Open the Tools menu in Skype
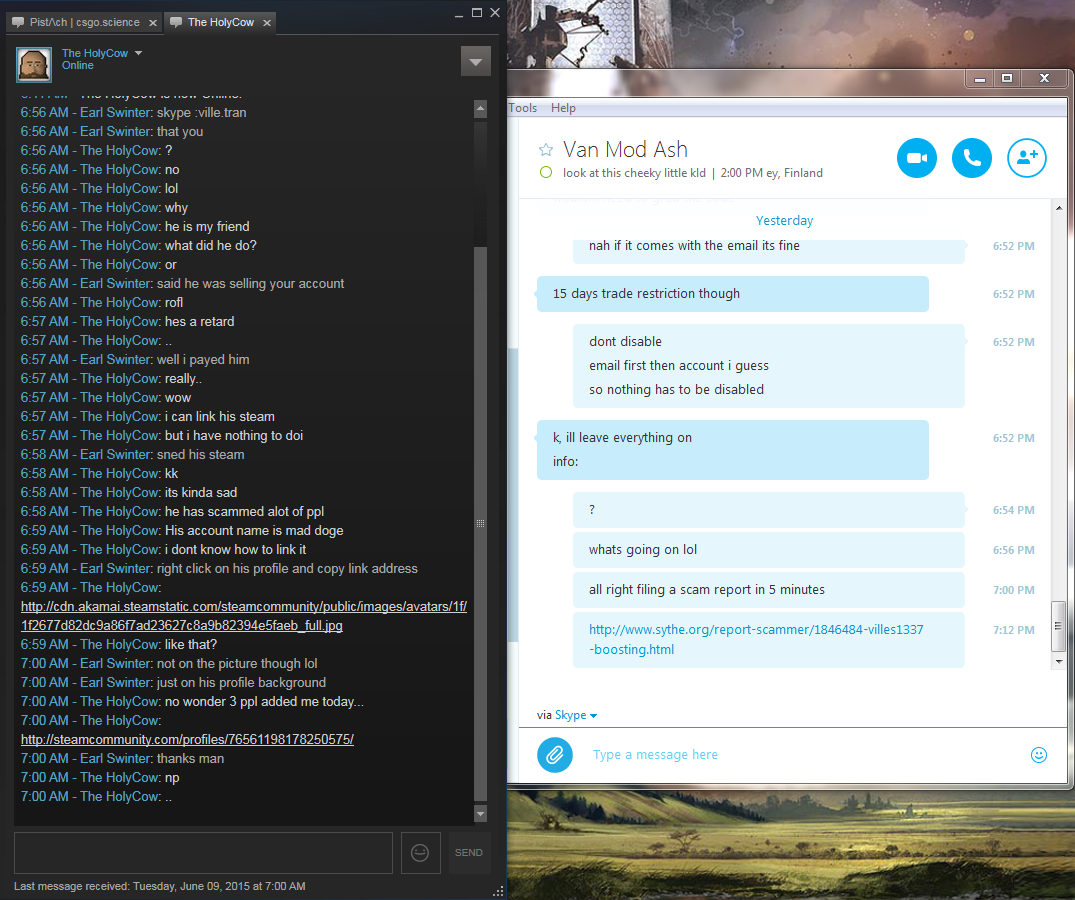The height and width of the screenshot is (900, 1075). click(x=522, y=108)
